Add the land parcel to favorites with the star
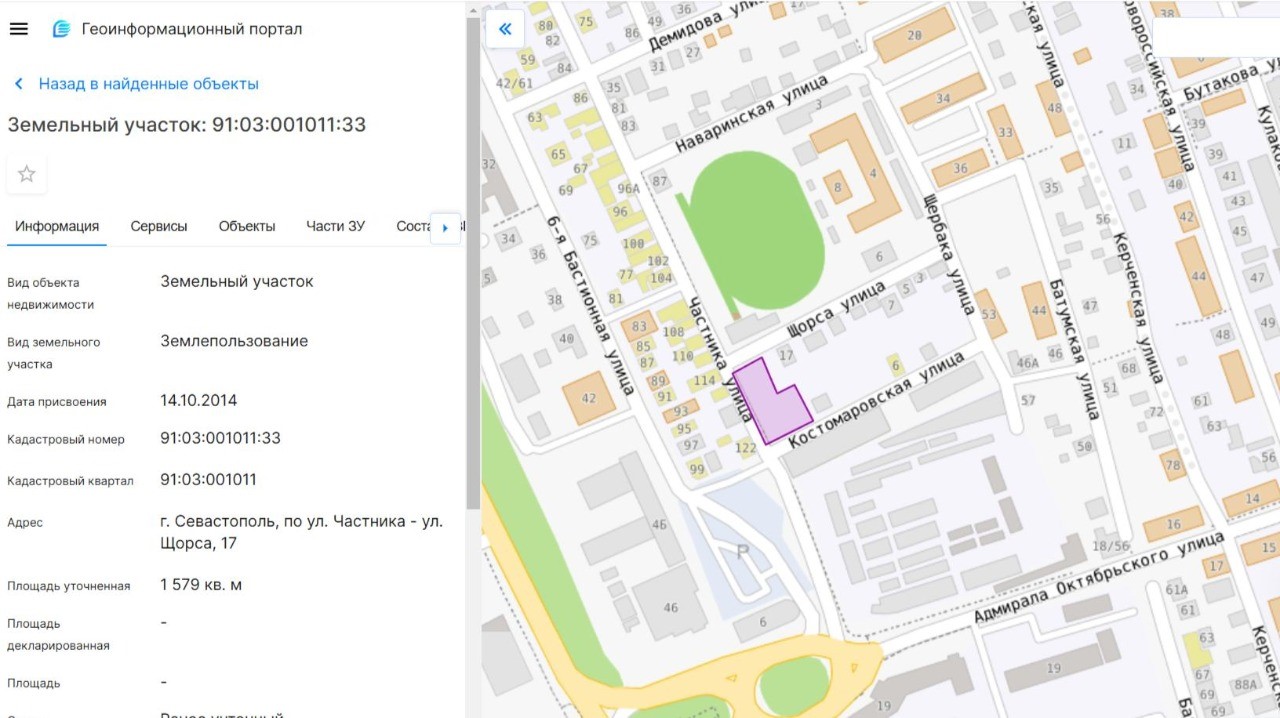Image resolution: width=1280 pixels, height=718 pixels. point(27,174)
